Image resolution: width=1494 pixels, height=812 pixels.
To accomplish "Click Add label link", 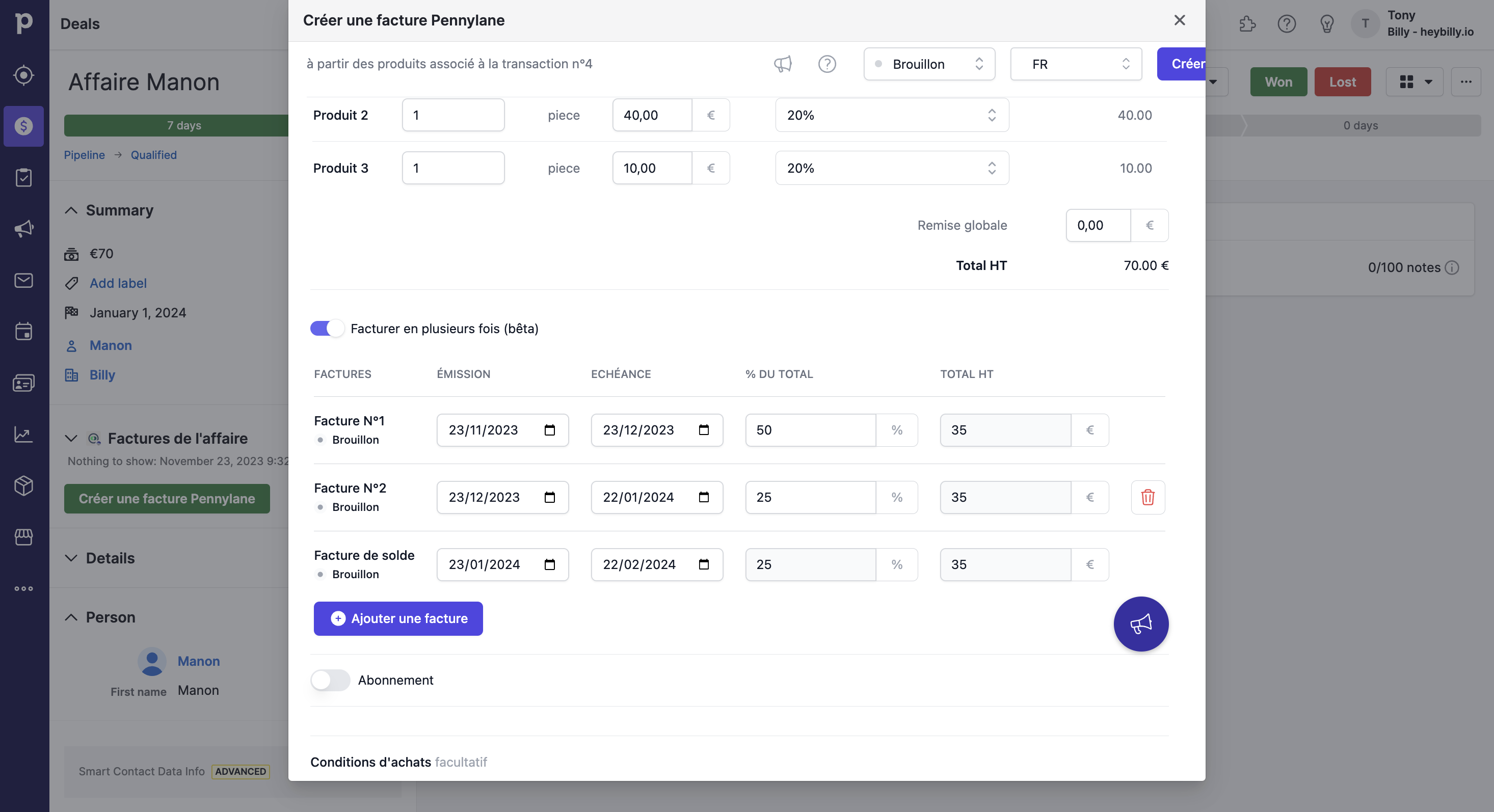I will (118, 283).
